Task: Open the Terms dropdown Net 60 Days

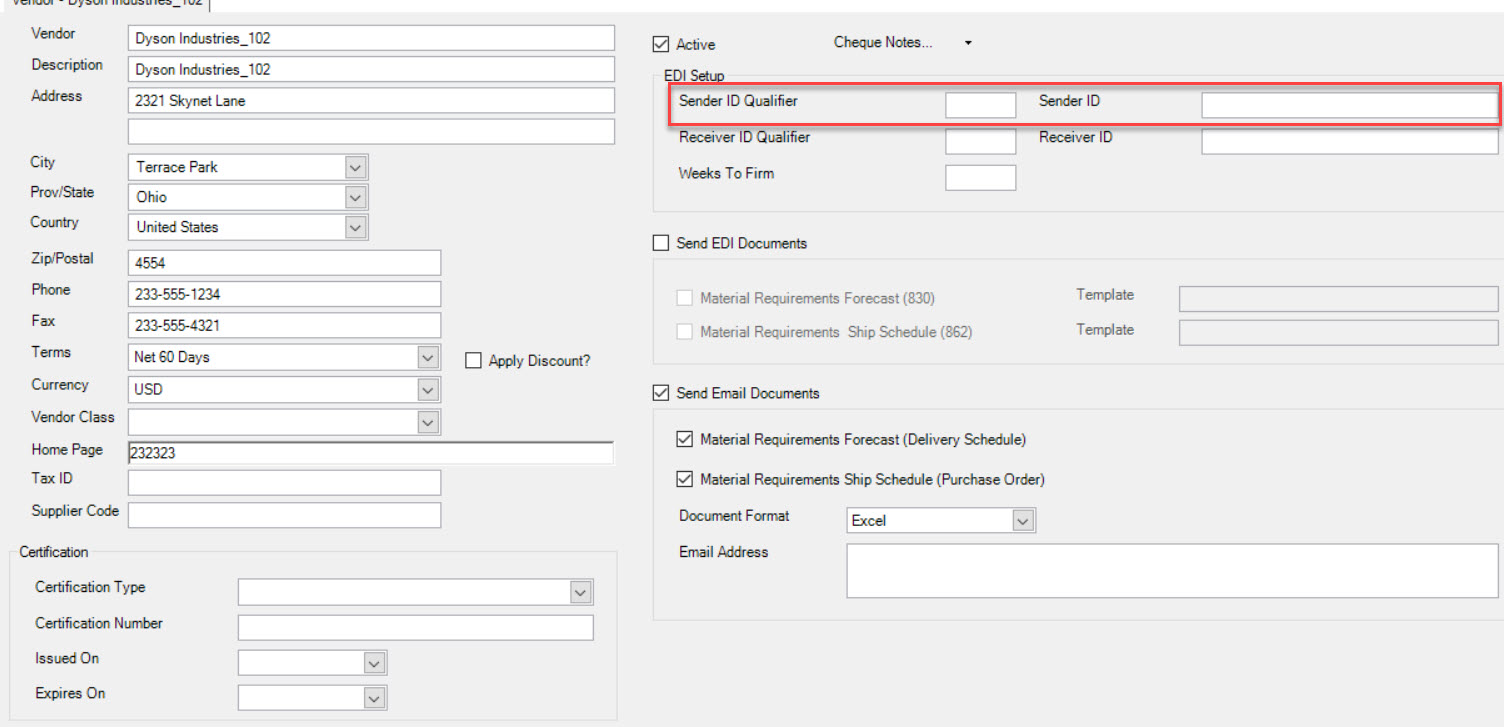Action: 428,357
